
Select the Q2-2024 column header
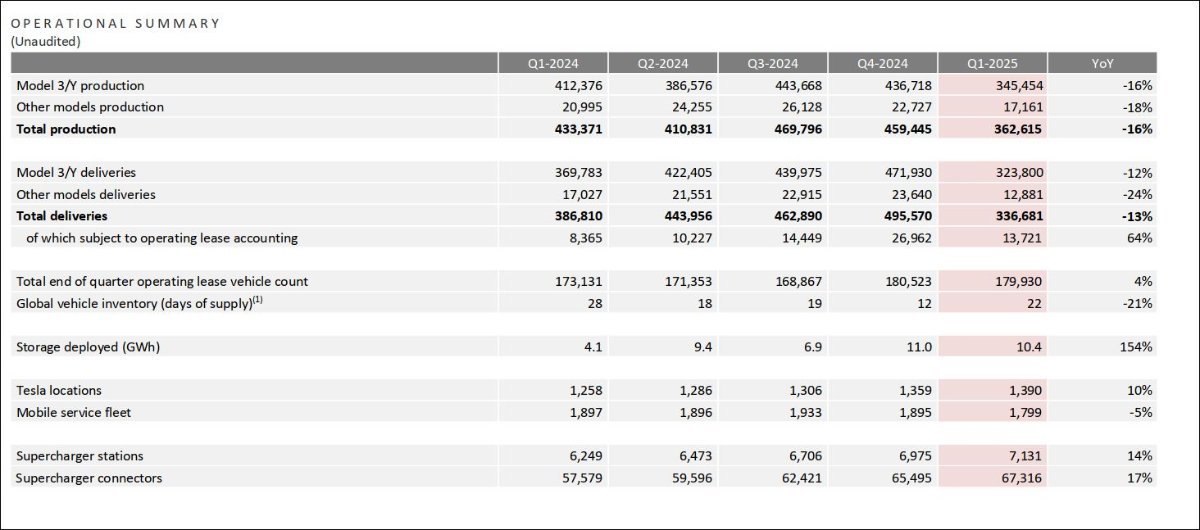pos(663,63)
